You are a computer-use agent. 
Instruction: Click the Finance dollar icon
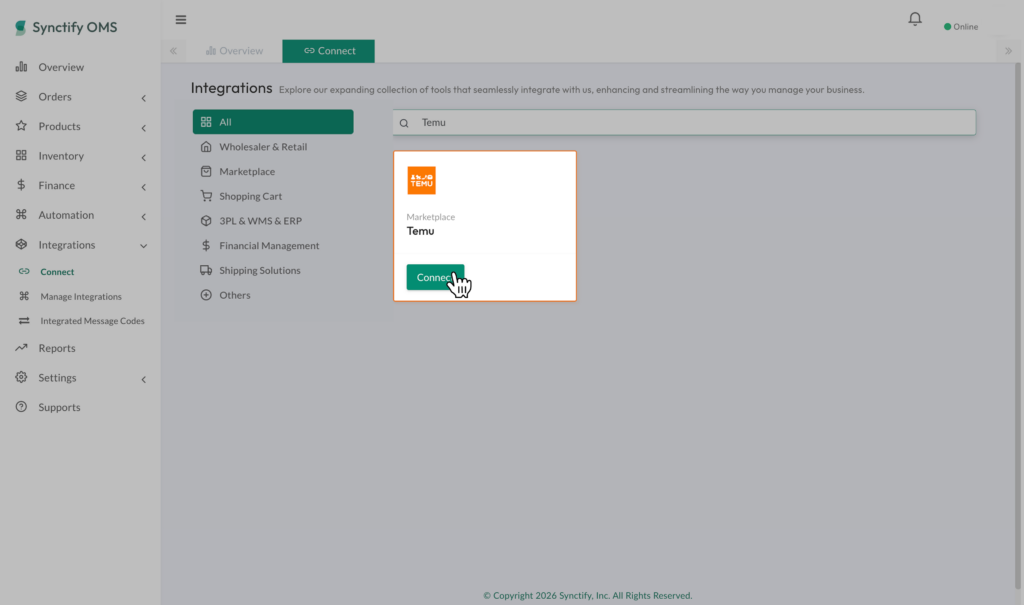click(22, 185)
